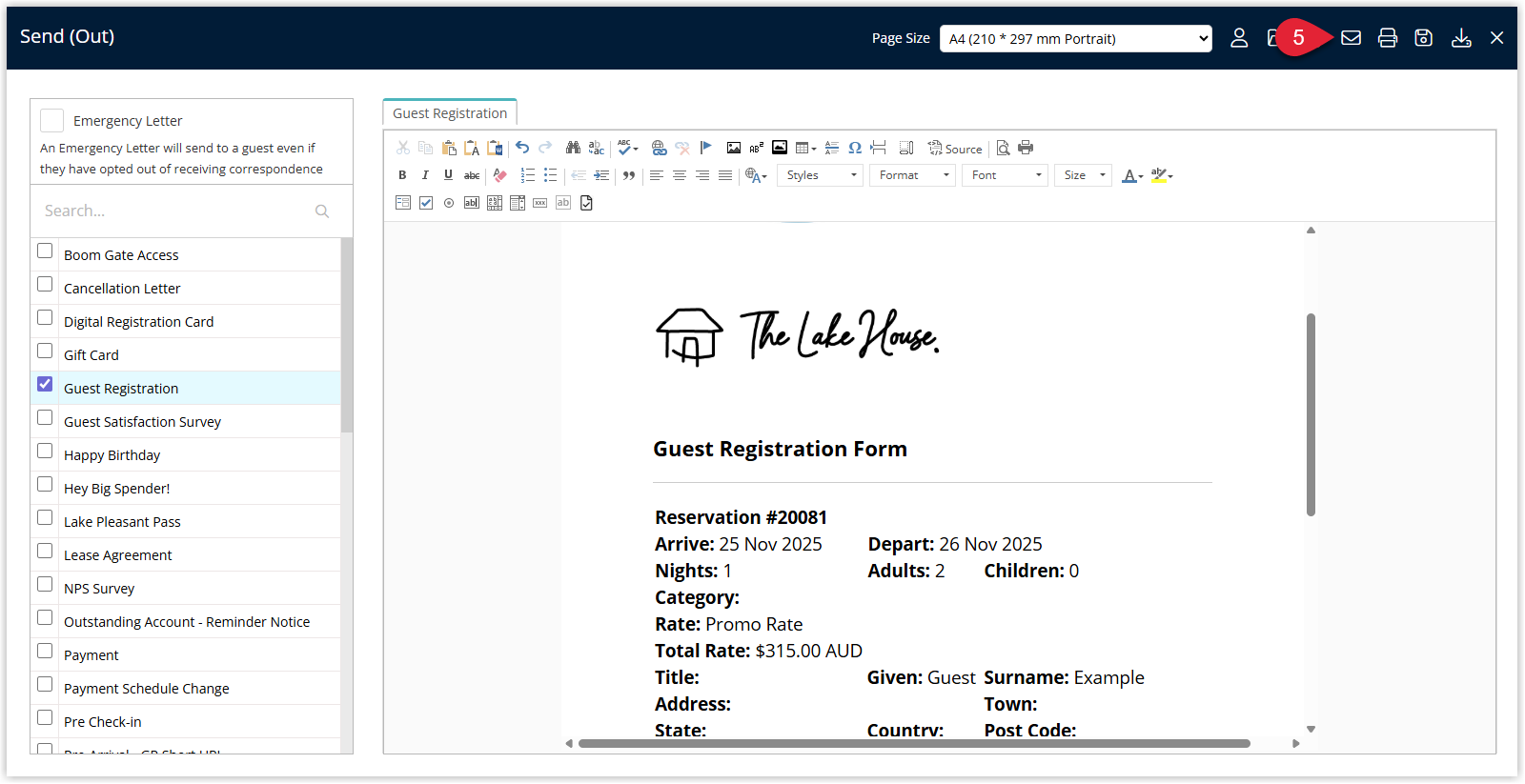Expand the spell checker dropdown
Image resolution: width=1525 pixels, height=784 pixels.
tap(627, 148)
